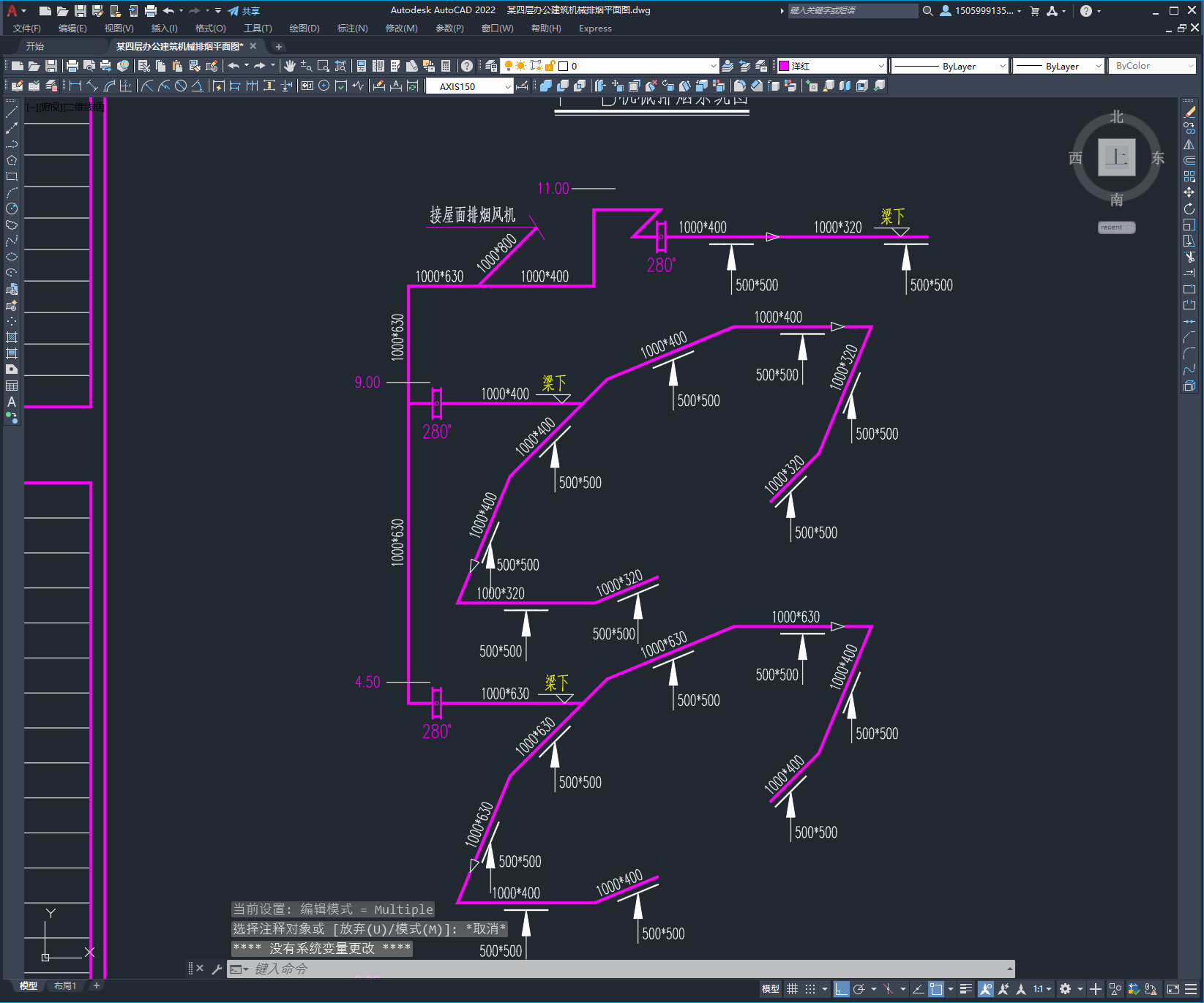Click the Linear dimension tool
The height and width of the screenshot is (1003, 1204).
click(x=75, y=86)
